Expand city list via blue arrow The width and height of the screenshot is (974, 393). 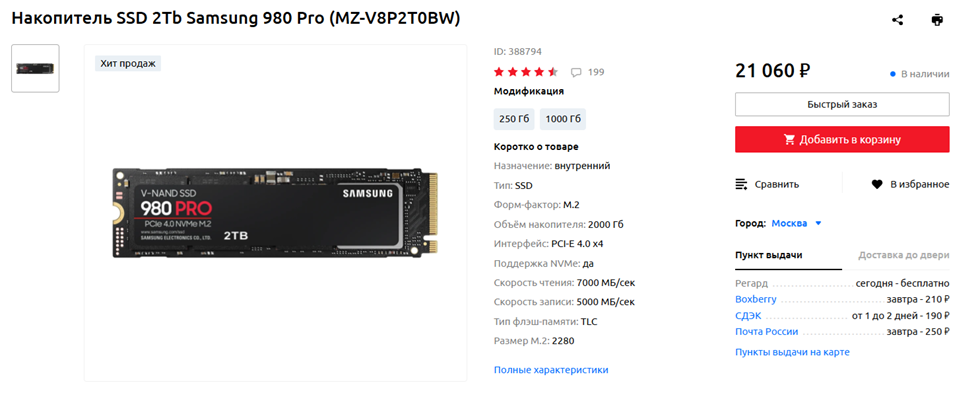tap(818, 224)
